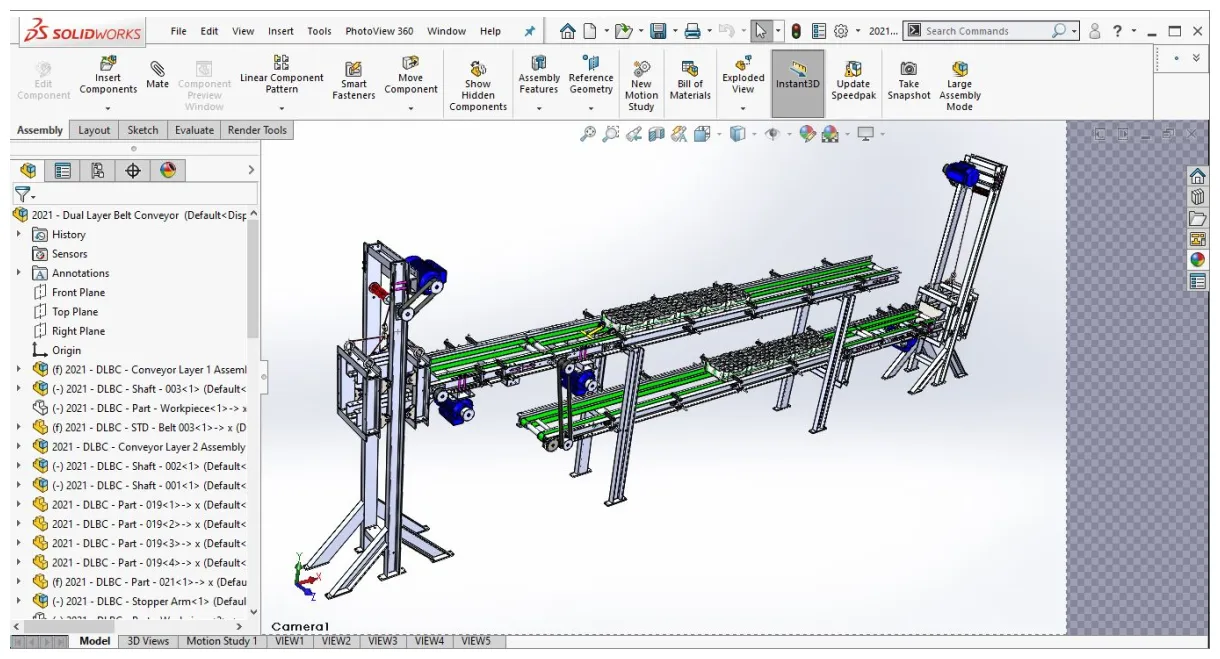Open the Appearances color wheel in task pane
The width and height of the screenshot is (1220, 659).
(x=1197, y=259)
